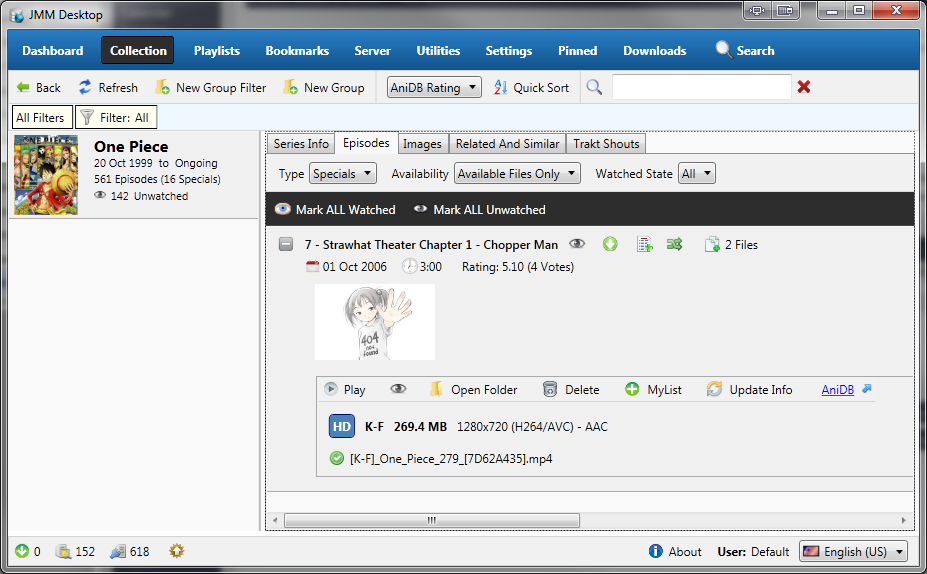Add file to MyList
Viewport: 927px width, 574px height.
coord(653,390)
